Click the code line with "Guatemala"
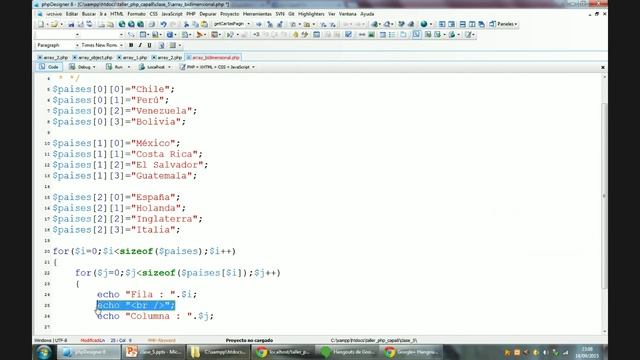 [x=124, y=176]
